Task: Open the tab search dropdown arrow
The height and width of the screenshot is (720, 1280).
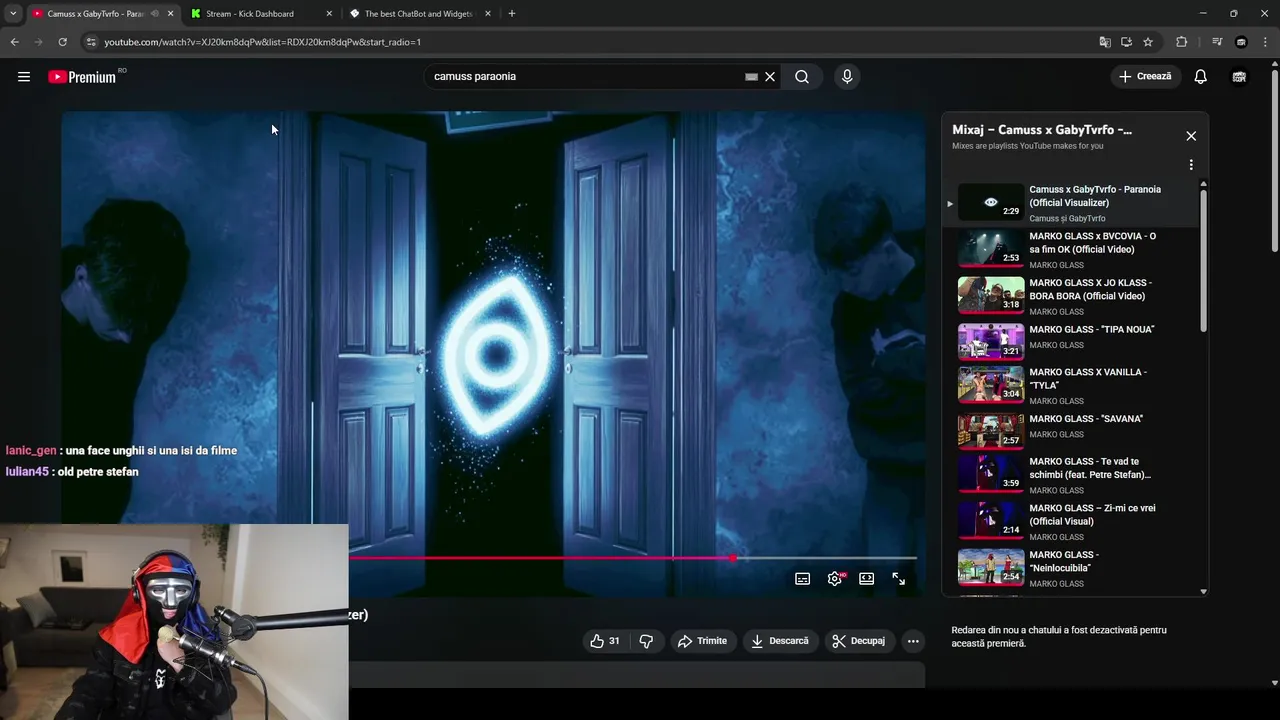Action: click(12, 14)
